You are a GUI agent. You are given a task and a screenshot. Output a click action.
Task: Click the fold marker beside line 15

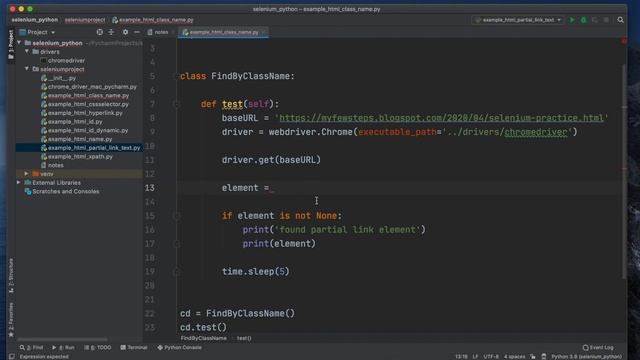point(177,216)
